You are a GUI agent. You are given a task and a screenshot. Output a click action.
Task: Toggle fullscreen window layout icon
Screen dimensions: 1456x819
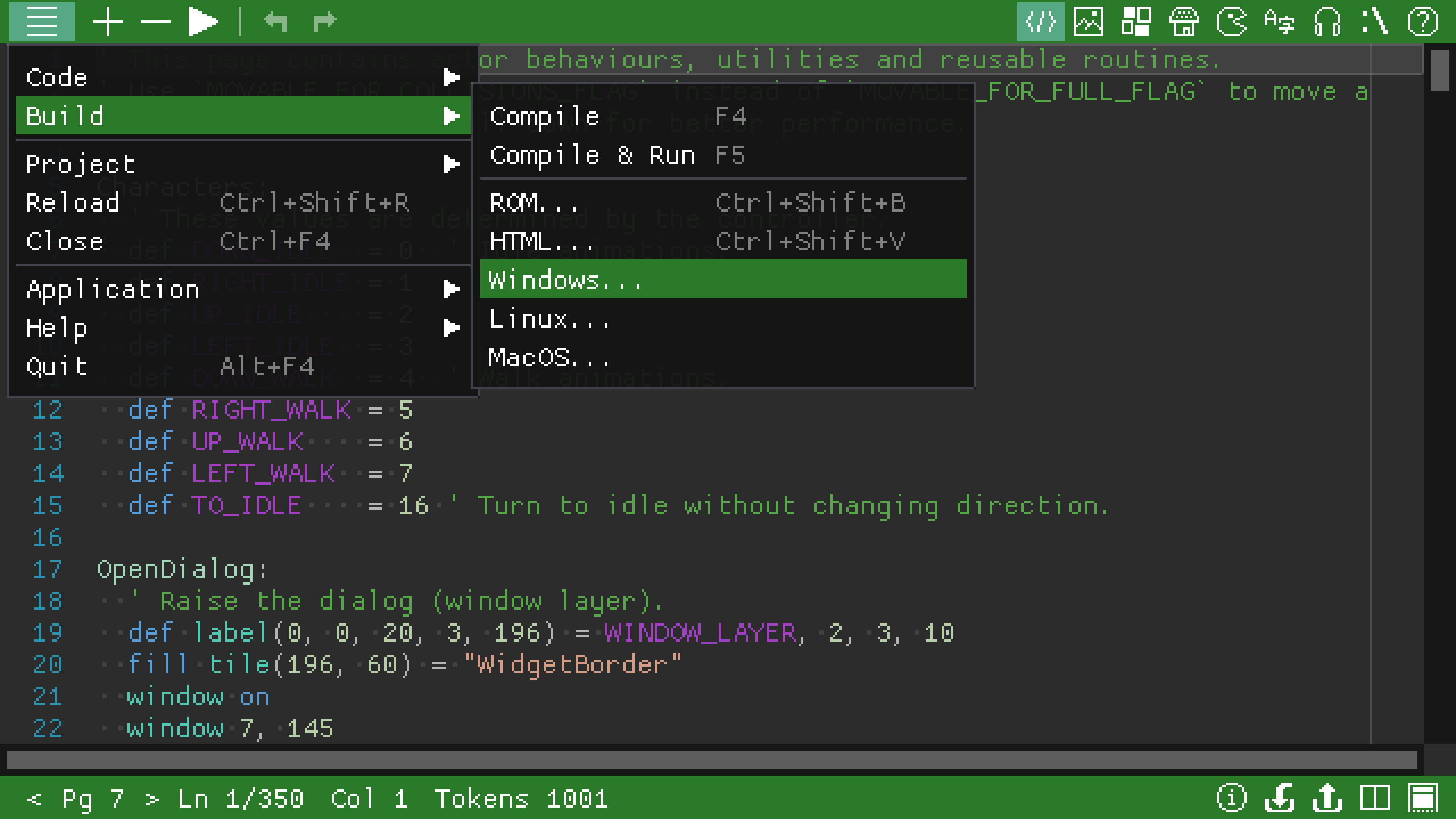1423,798
